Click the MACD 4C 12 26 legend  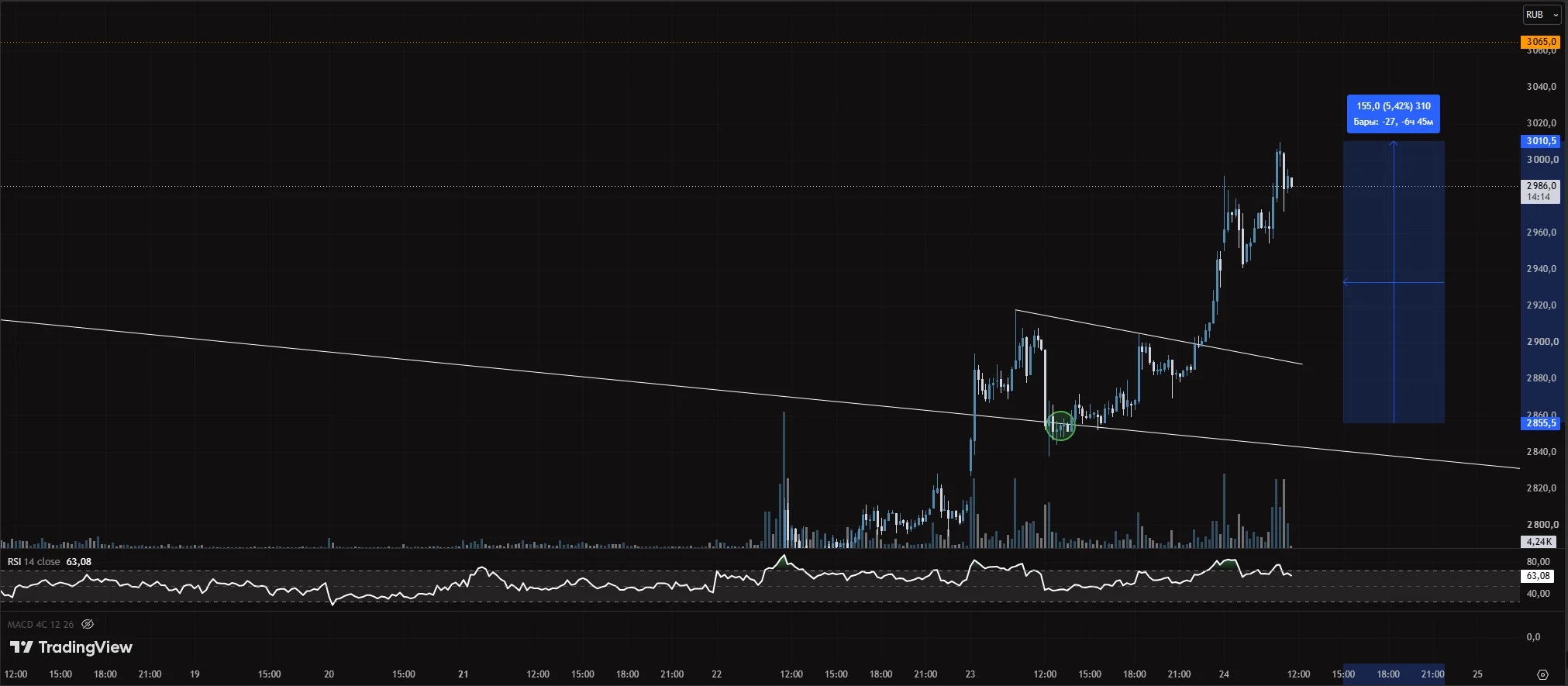[x=40, y=624]
